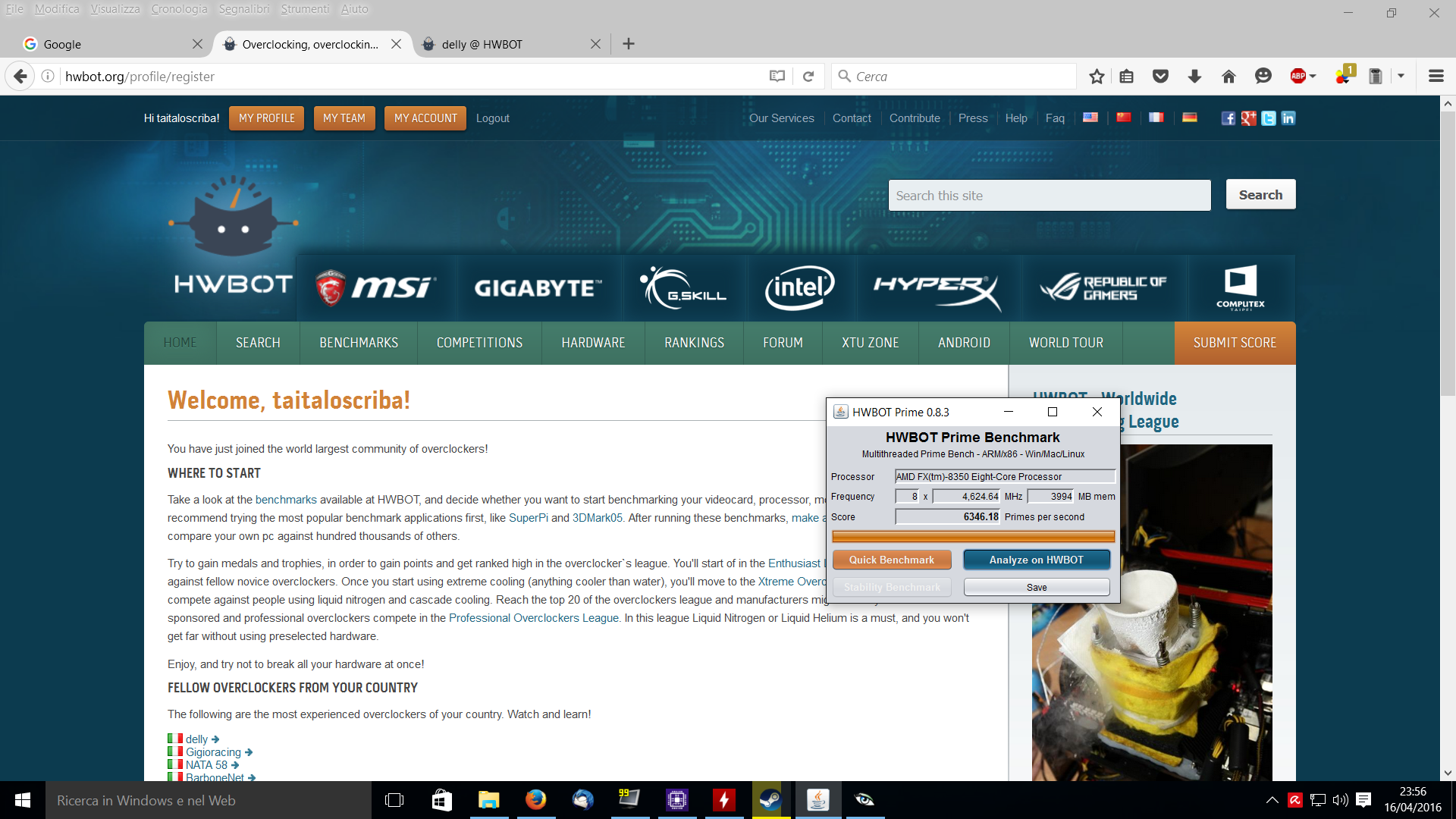Go to browser home icon

coord(1228,76)
